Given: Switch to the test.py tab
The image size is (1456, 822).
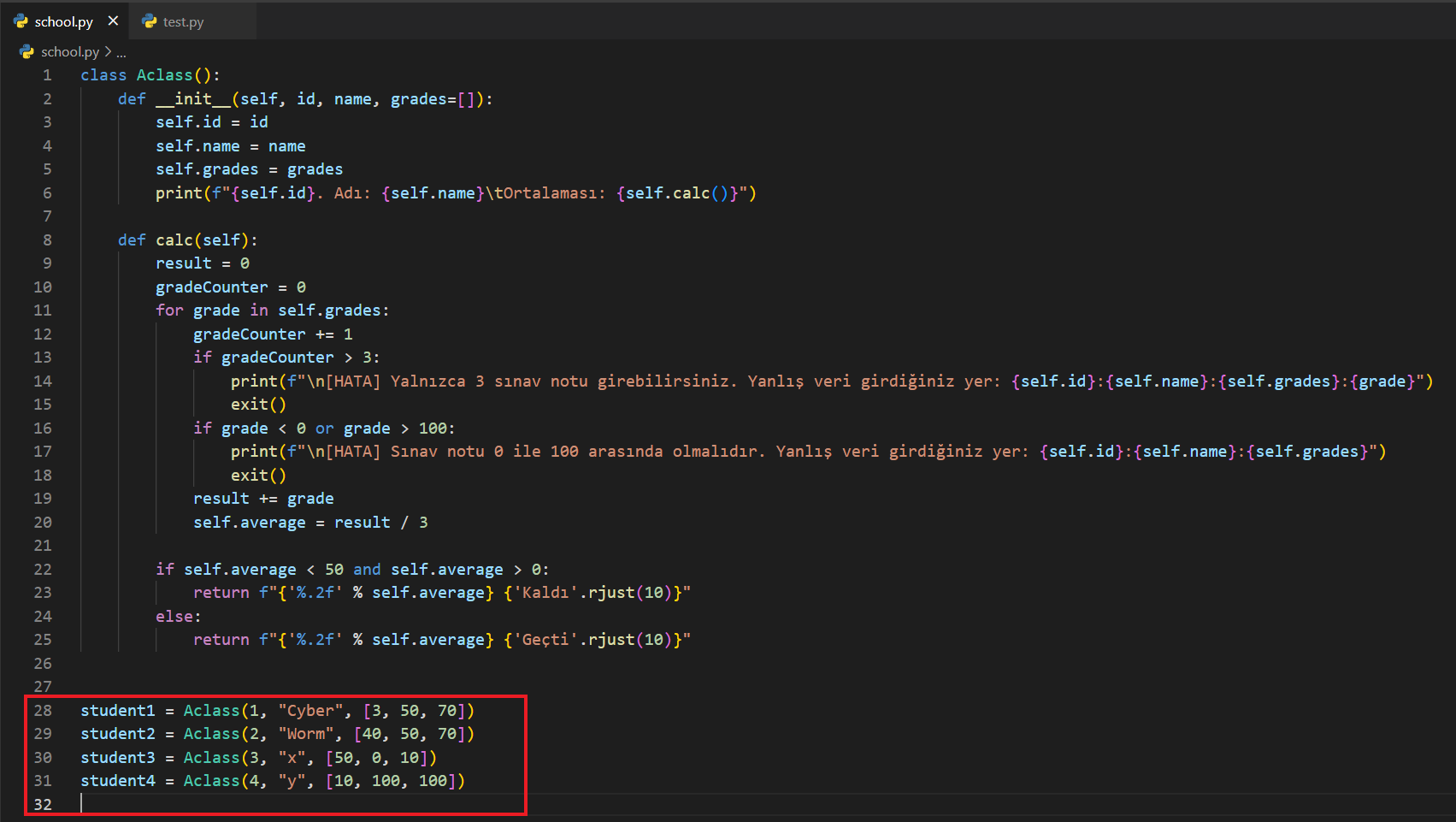Looking at the screenshot, I should (183, 22).
